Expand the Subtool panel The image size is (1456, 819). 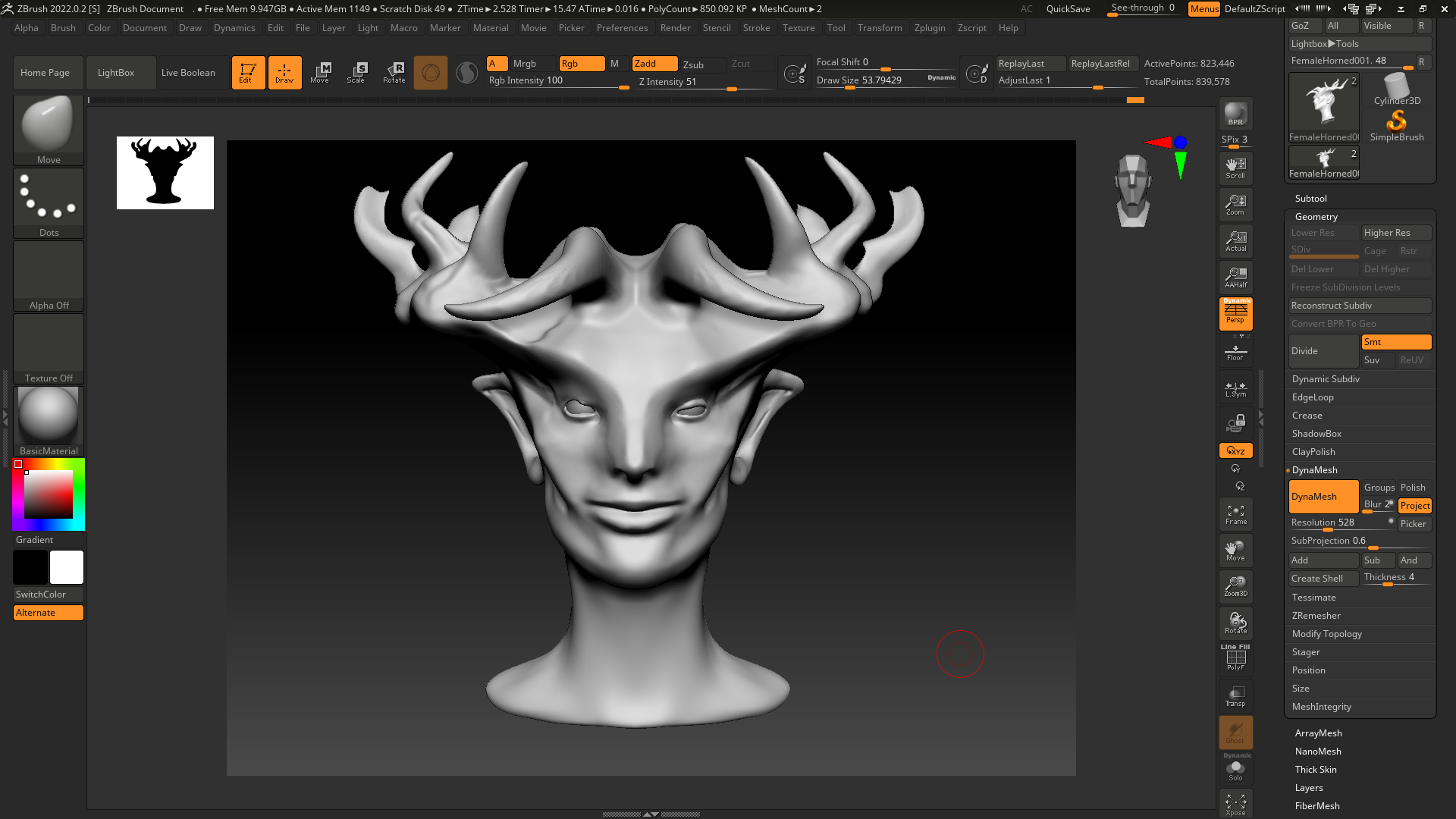[x=1310, y=197]
